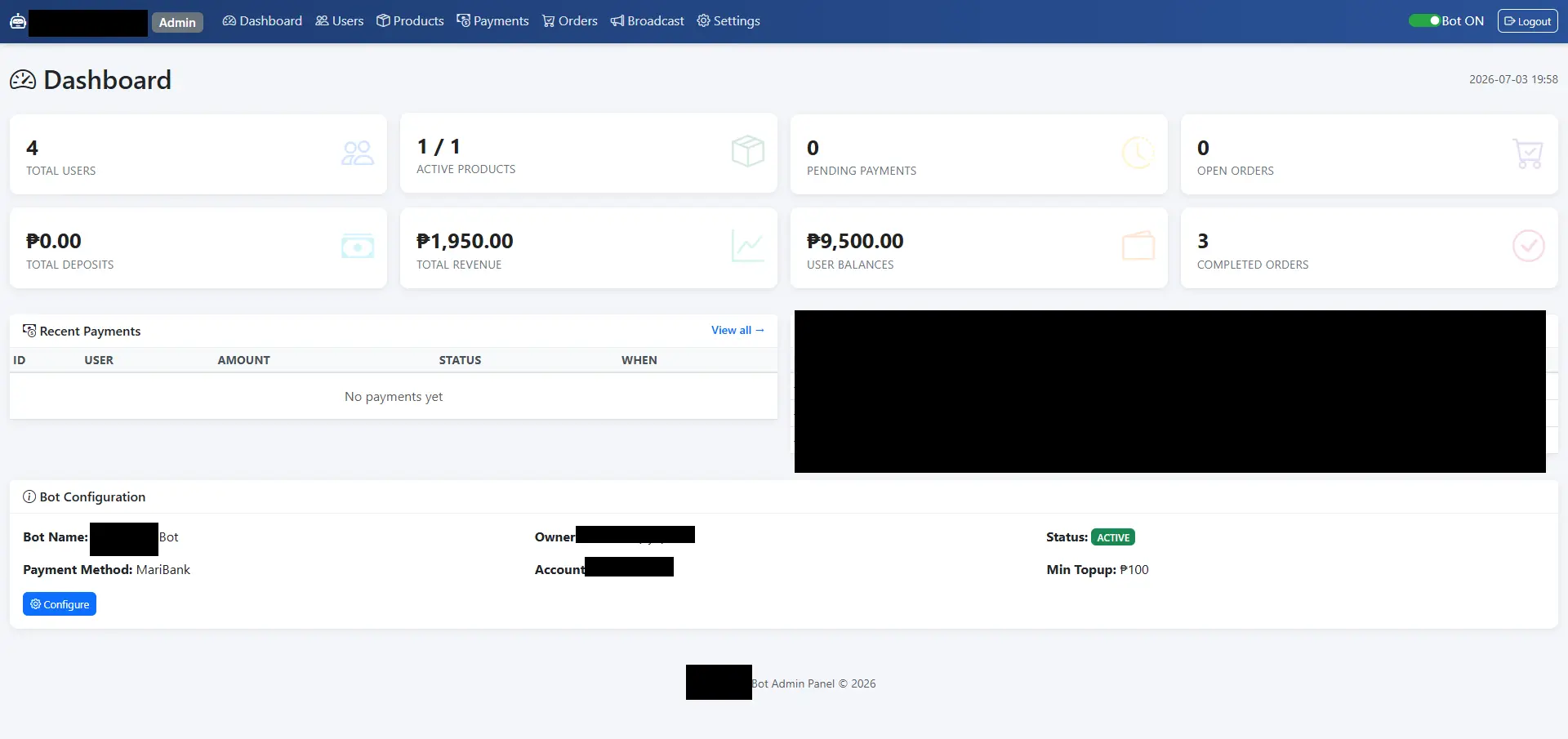
Task: Click the No payments yet message
Action: coord(394,397)
